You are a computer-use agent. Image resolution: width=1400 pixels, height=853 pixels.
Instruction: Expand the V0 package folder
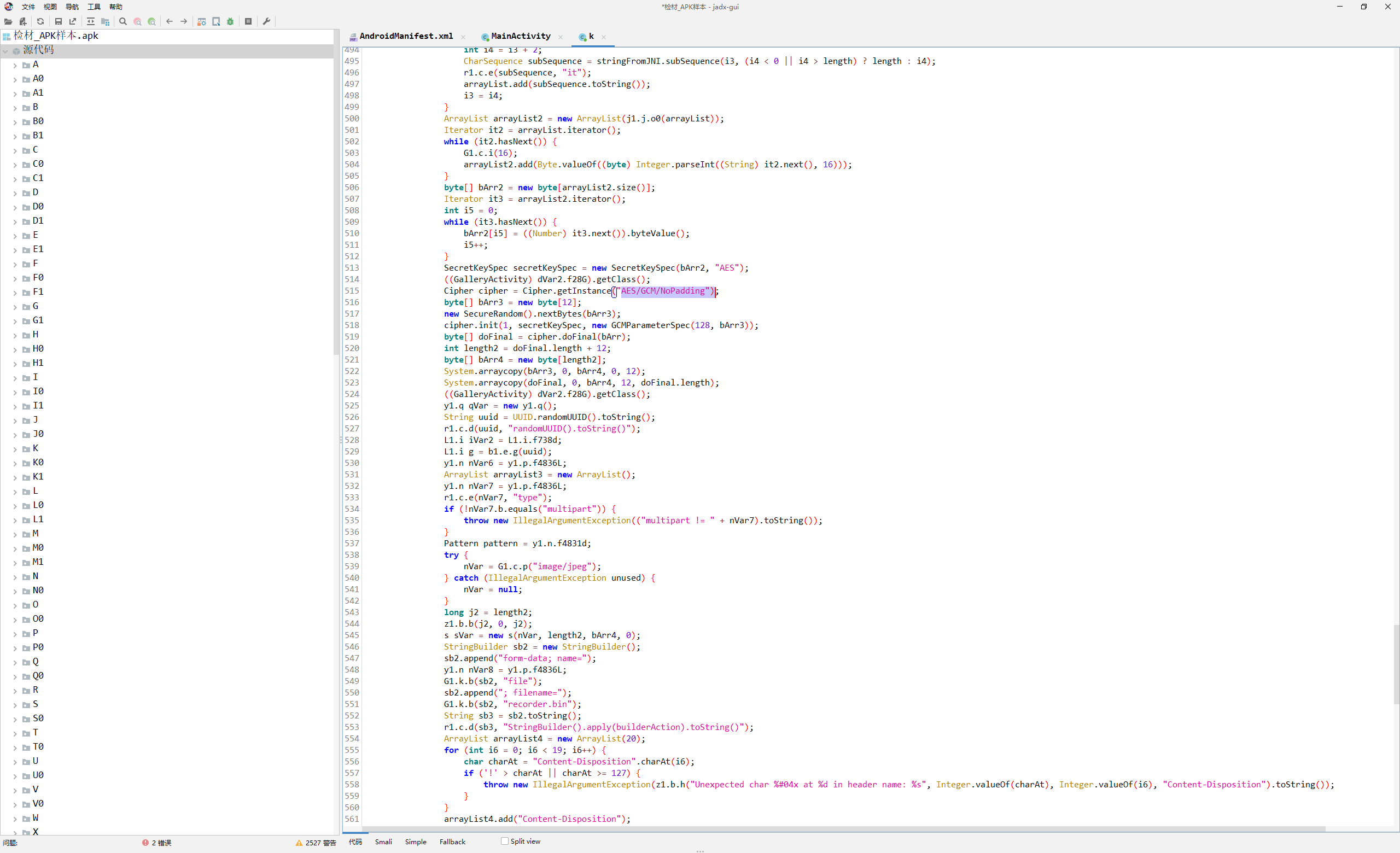click(15, 804)
